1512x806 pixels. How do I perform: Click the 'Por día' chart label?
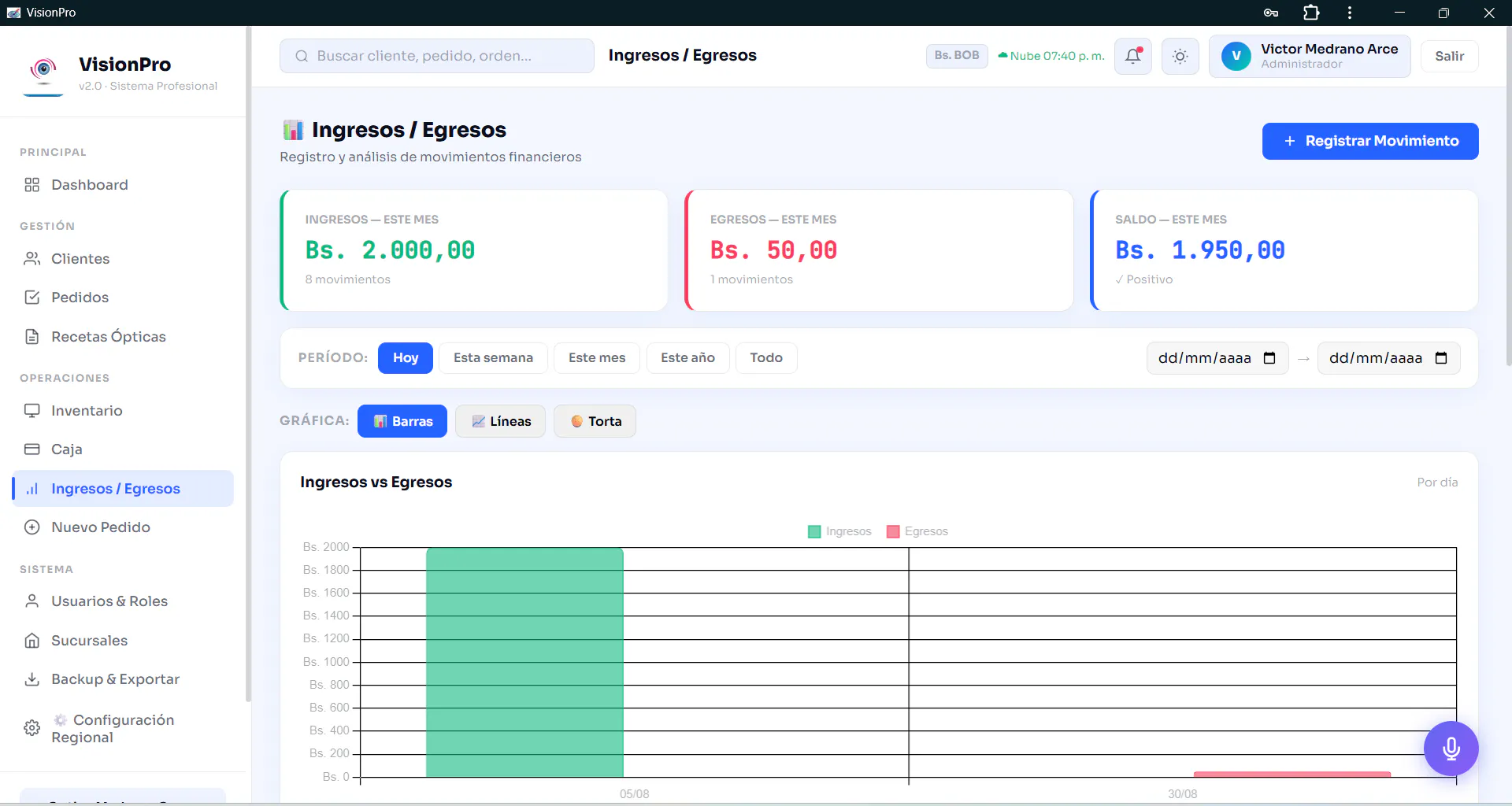point(1437,482)
